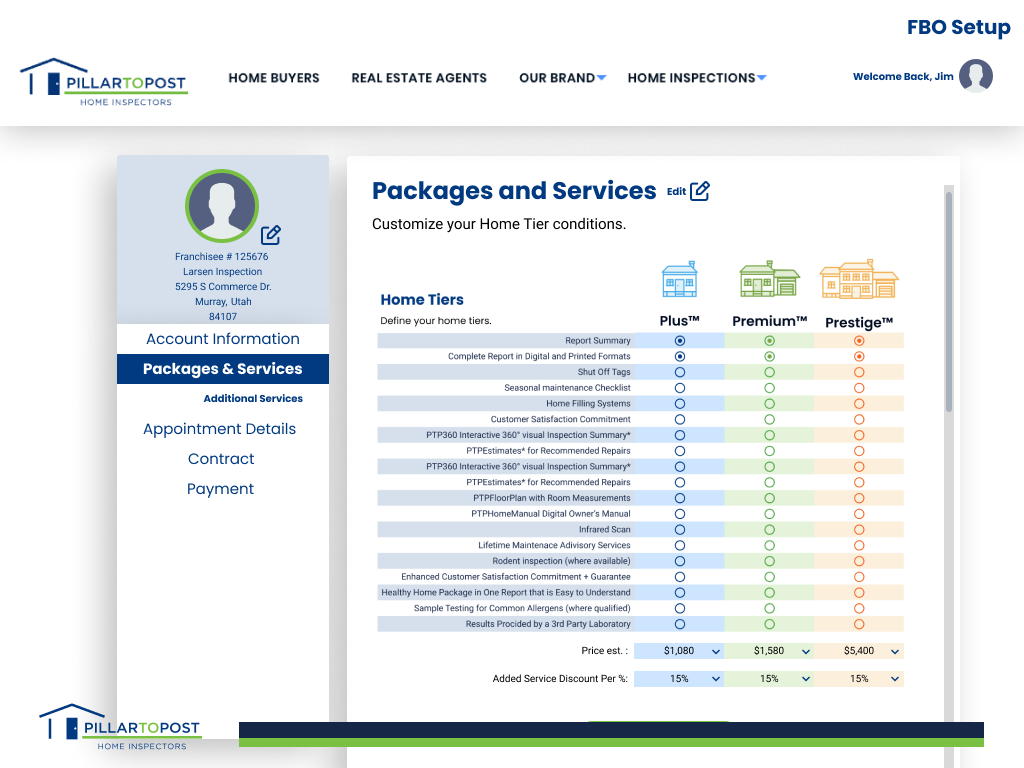This screenshot has width=1024, height=768.
Task: Go to Appointment Details section
Action: click(219, 429)
